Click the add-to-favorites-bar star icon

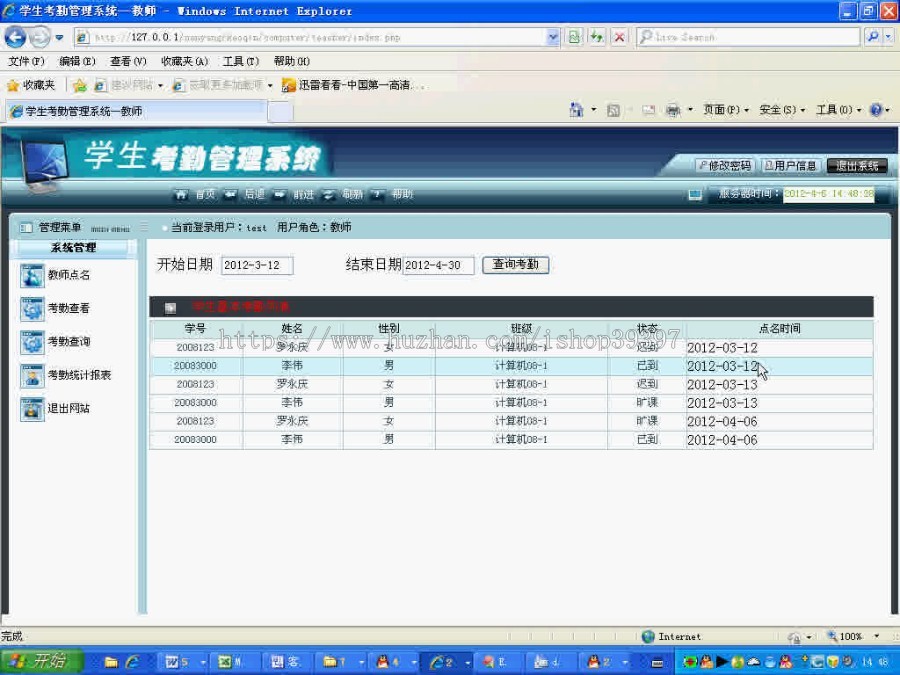[80, 86]
